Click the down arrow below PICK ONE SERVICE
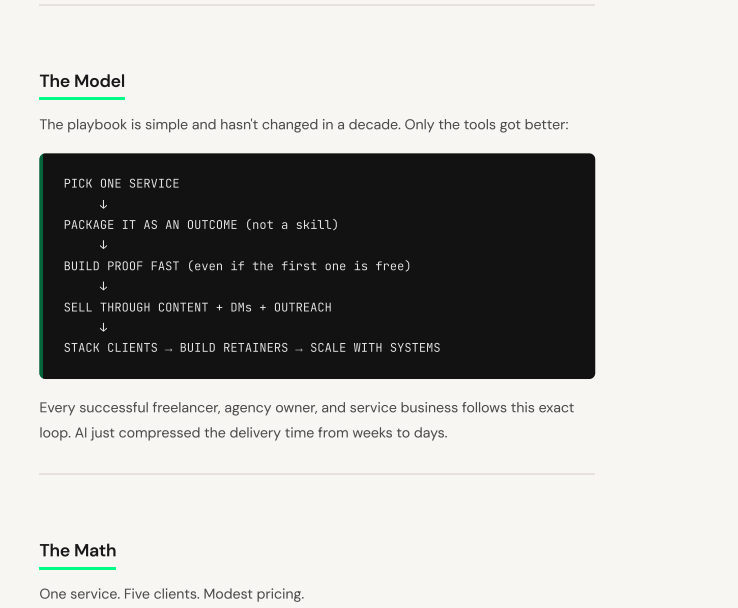Viewport: 738px width, 608px height. 104,204
